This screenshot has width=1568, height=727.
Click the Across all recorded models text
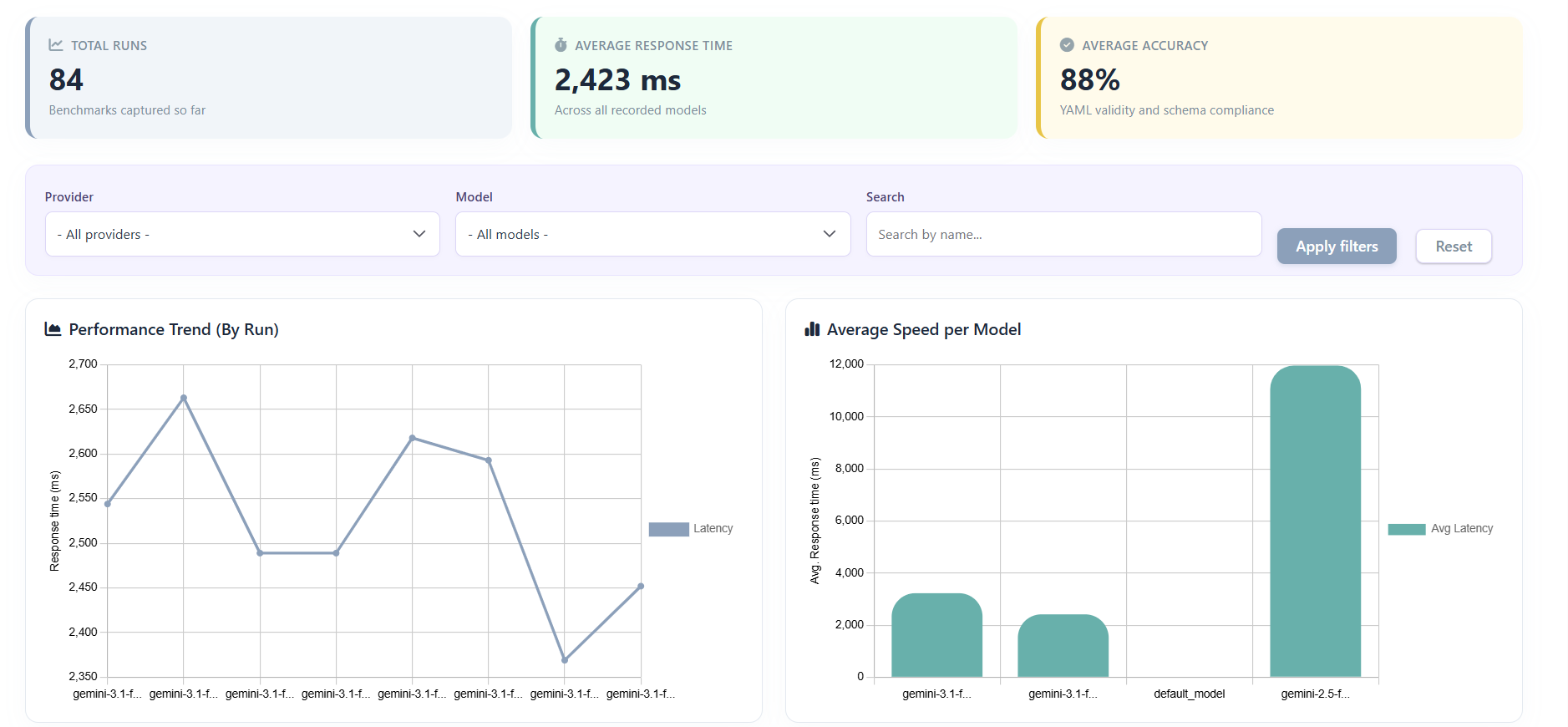pyautogui.click(x=630, y=110)
